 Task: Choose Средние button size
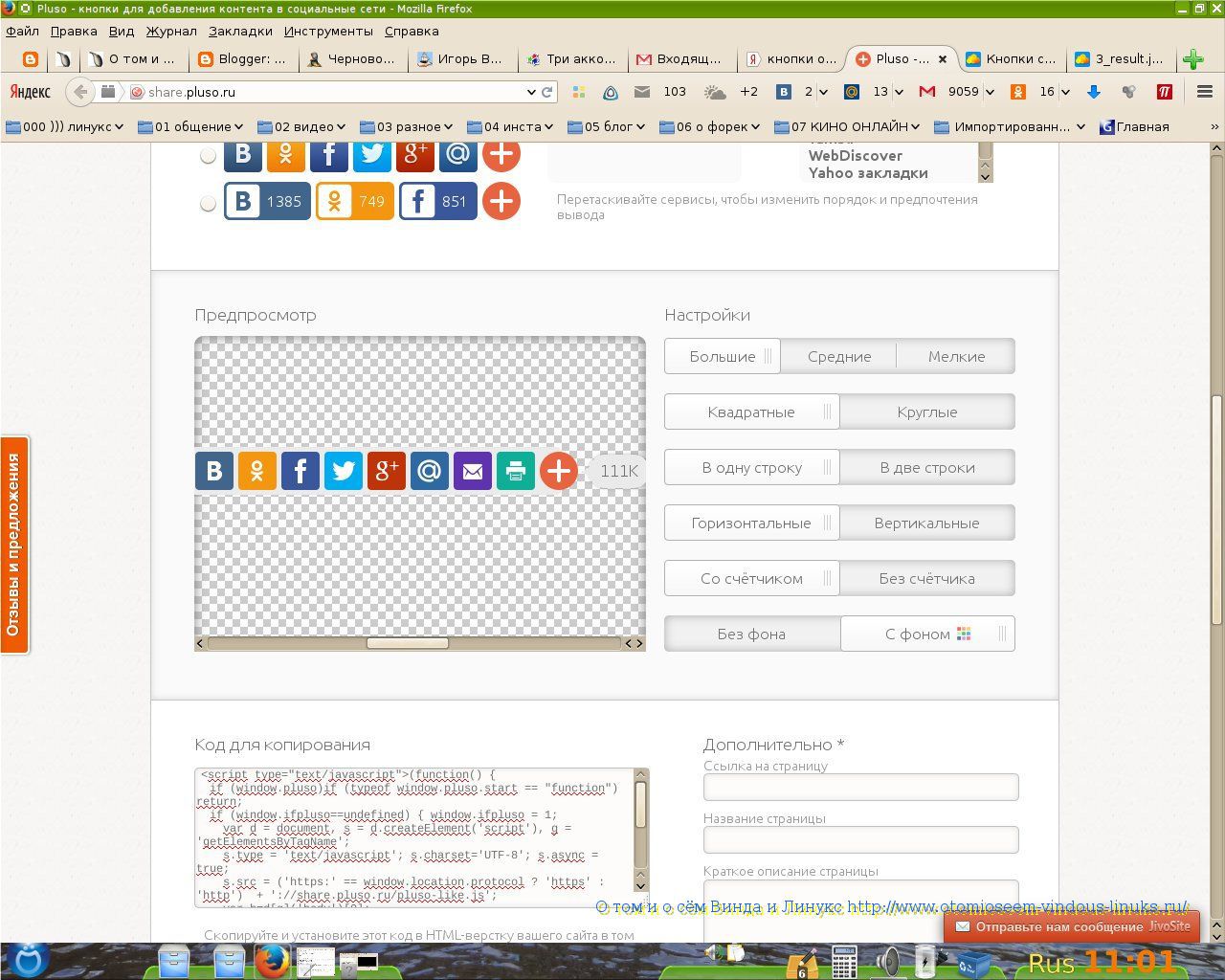(839, 356)
